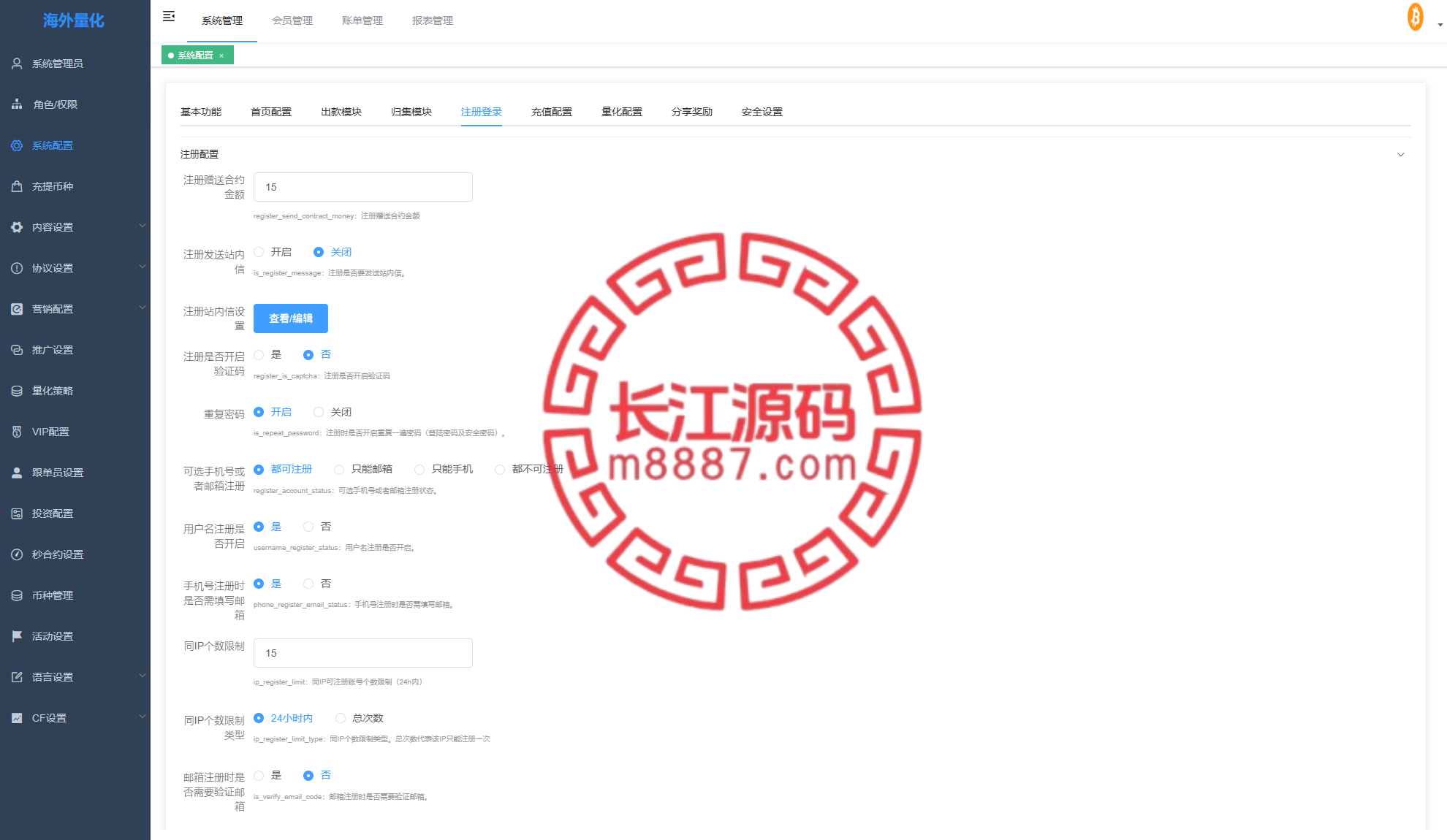1447x840 pixels.
Task: Expand the 营销配置 sidebar submenu arrow
Action: tap(143, 308)
